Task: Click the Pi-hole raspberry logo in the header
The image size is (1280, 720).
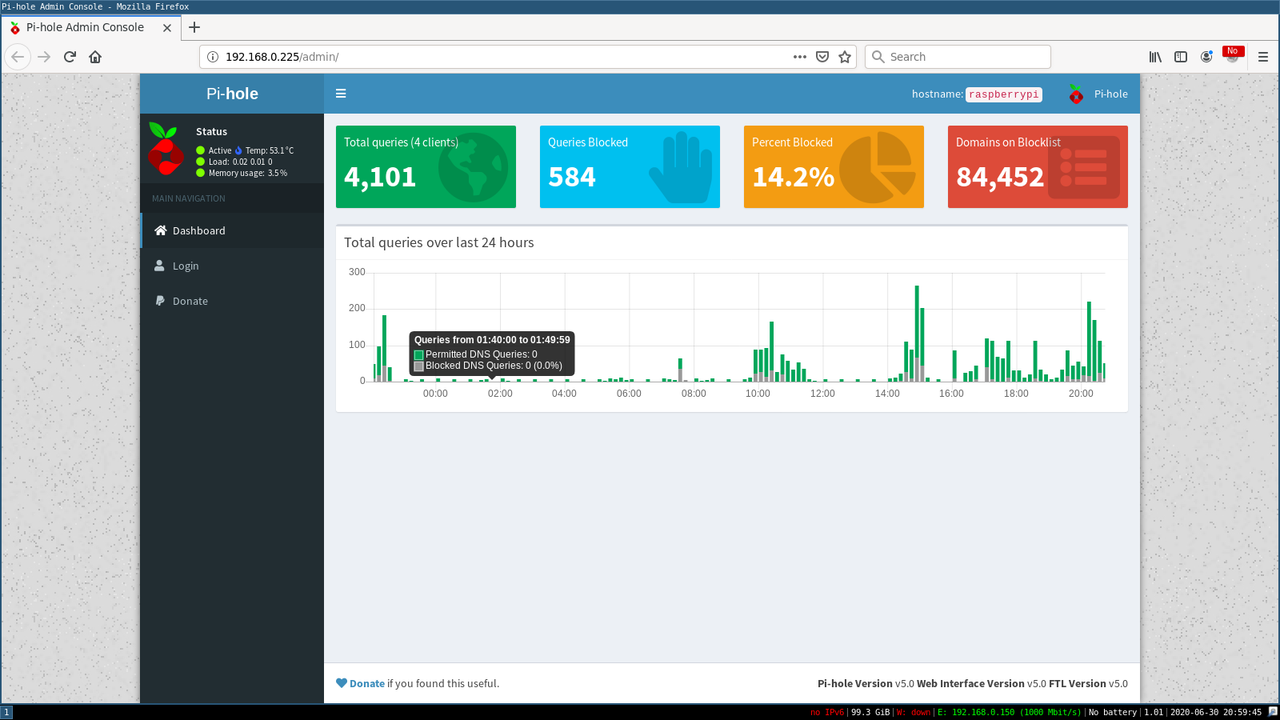Action: (1076, 93)
